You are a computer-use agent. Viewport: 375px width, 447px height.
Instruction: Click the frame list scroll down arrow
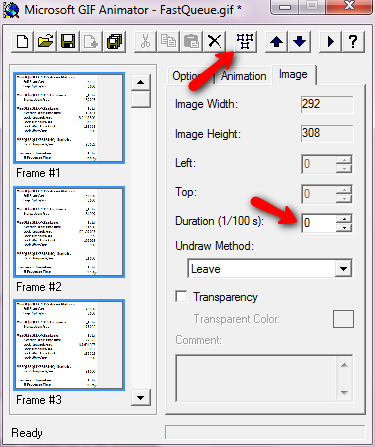(141, 397)
